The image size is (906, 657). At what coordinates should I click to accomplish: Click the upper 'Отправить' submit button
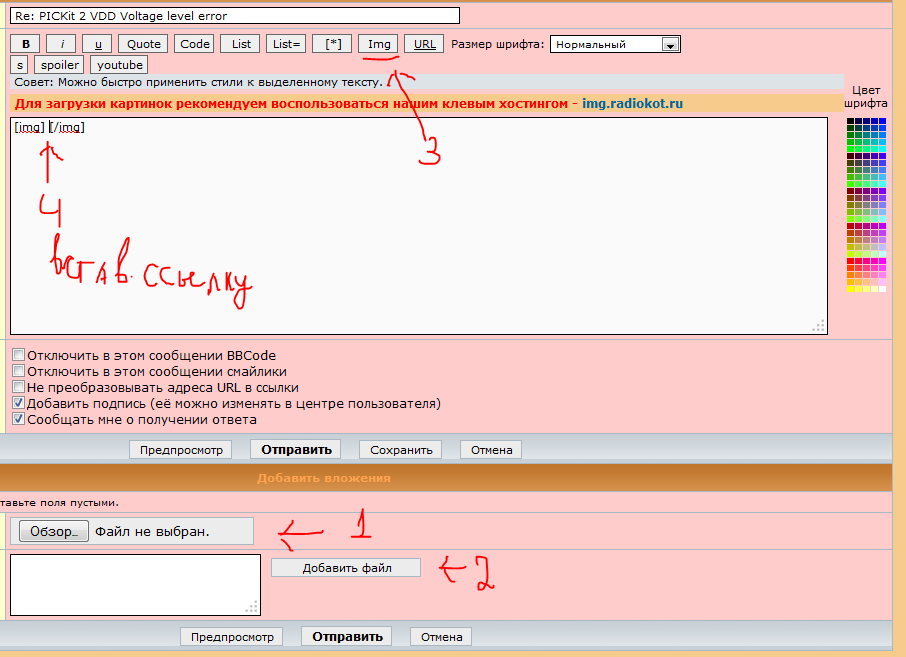[x=290, y=450]
